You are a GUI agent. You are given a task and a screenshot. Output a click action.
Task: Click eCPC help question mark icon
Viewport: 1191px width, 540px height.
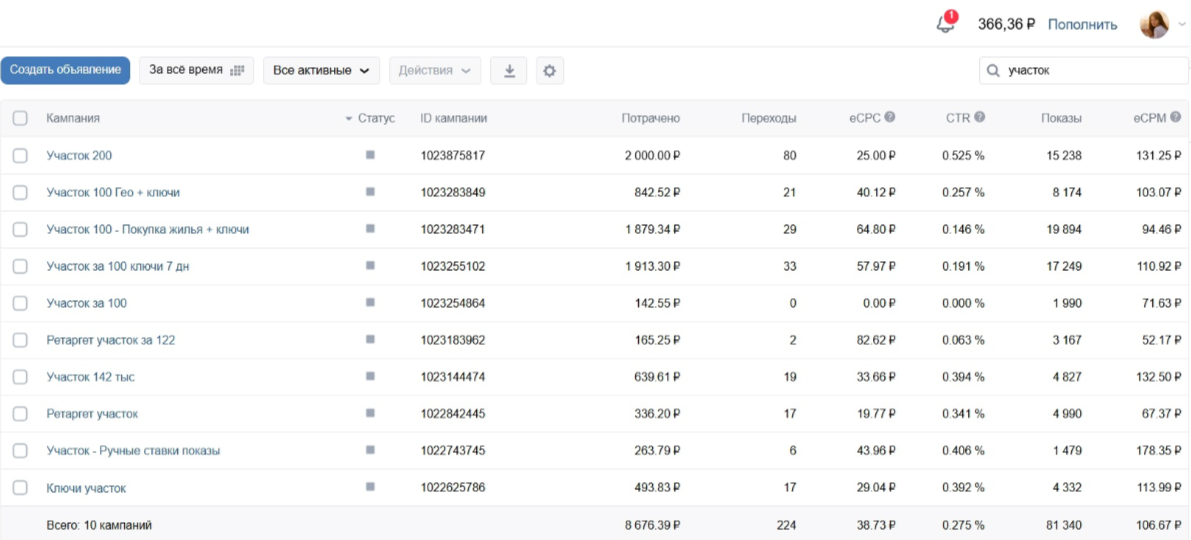[890, 117]
